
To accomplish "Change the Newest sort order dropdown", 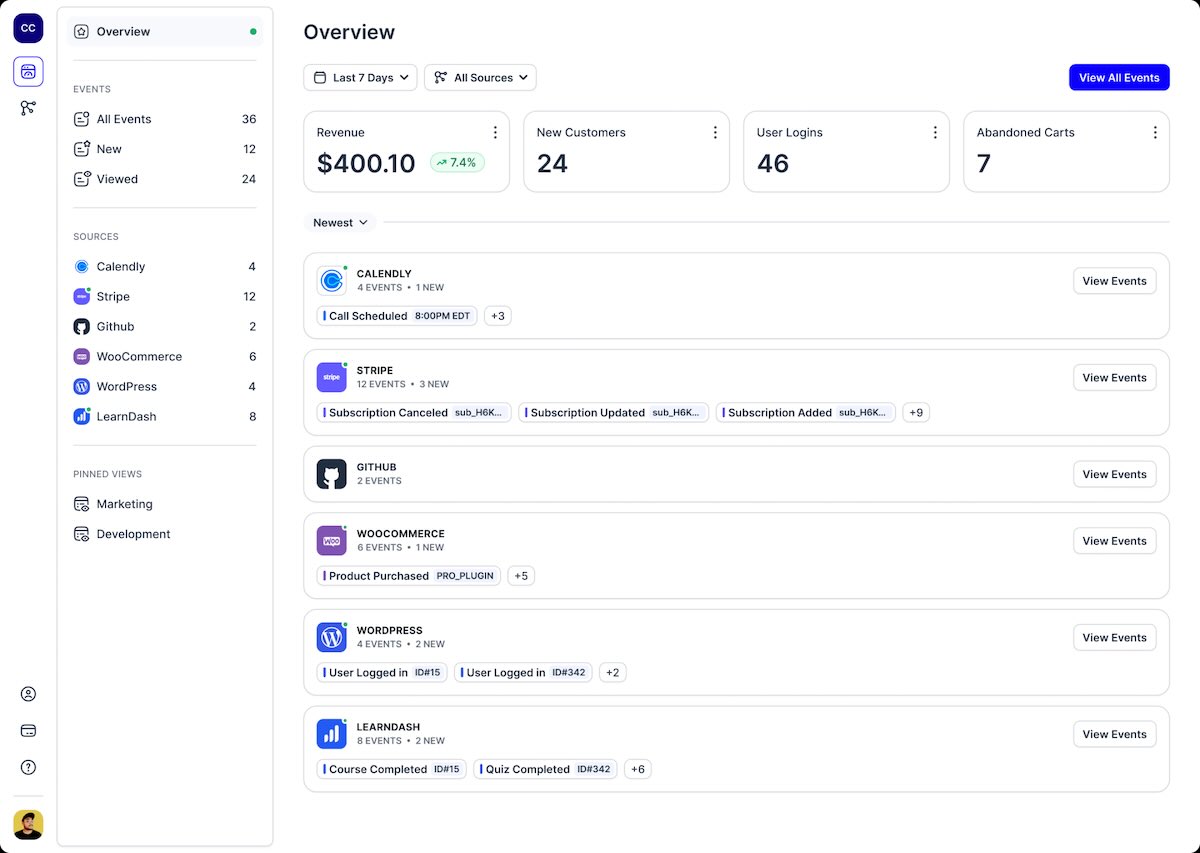I will [339, 222].
